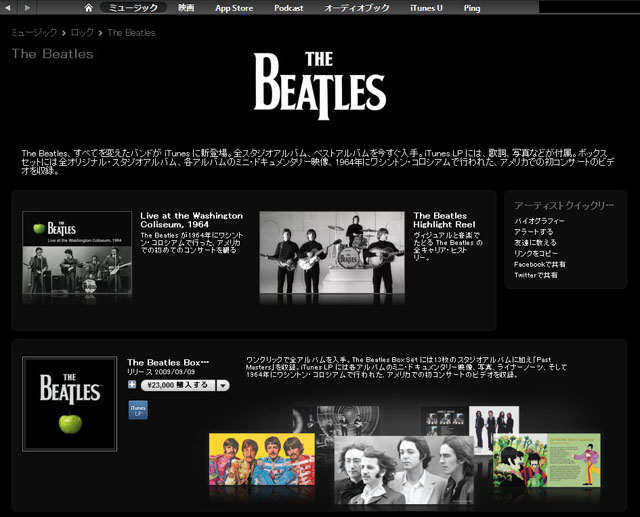The height and width of the screenshot is (517, 640).
Task: Share via Facebookで共有 link
Action: pos(540,264)
